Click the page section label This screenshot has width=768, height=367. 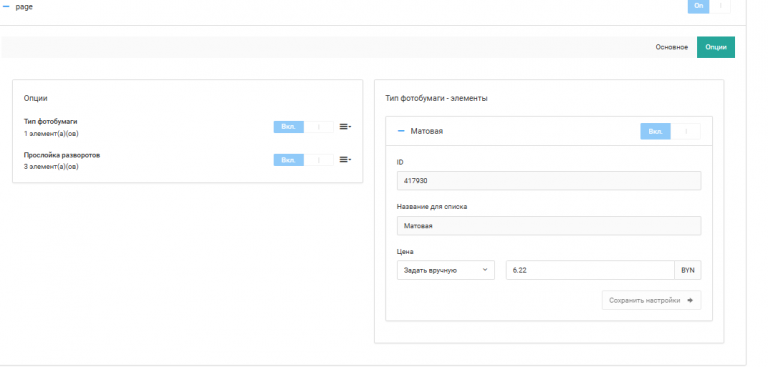(x=24, y=7)
